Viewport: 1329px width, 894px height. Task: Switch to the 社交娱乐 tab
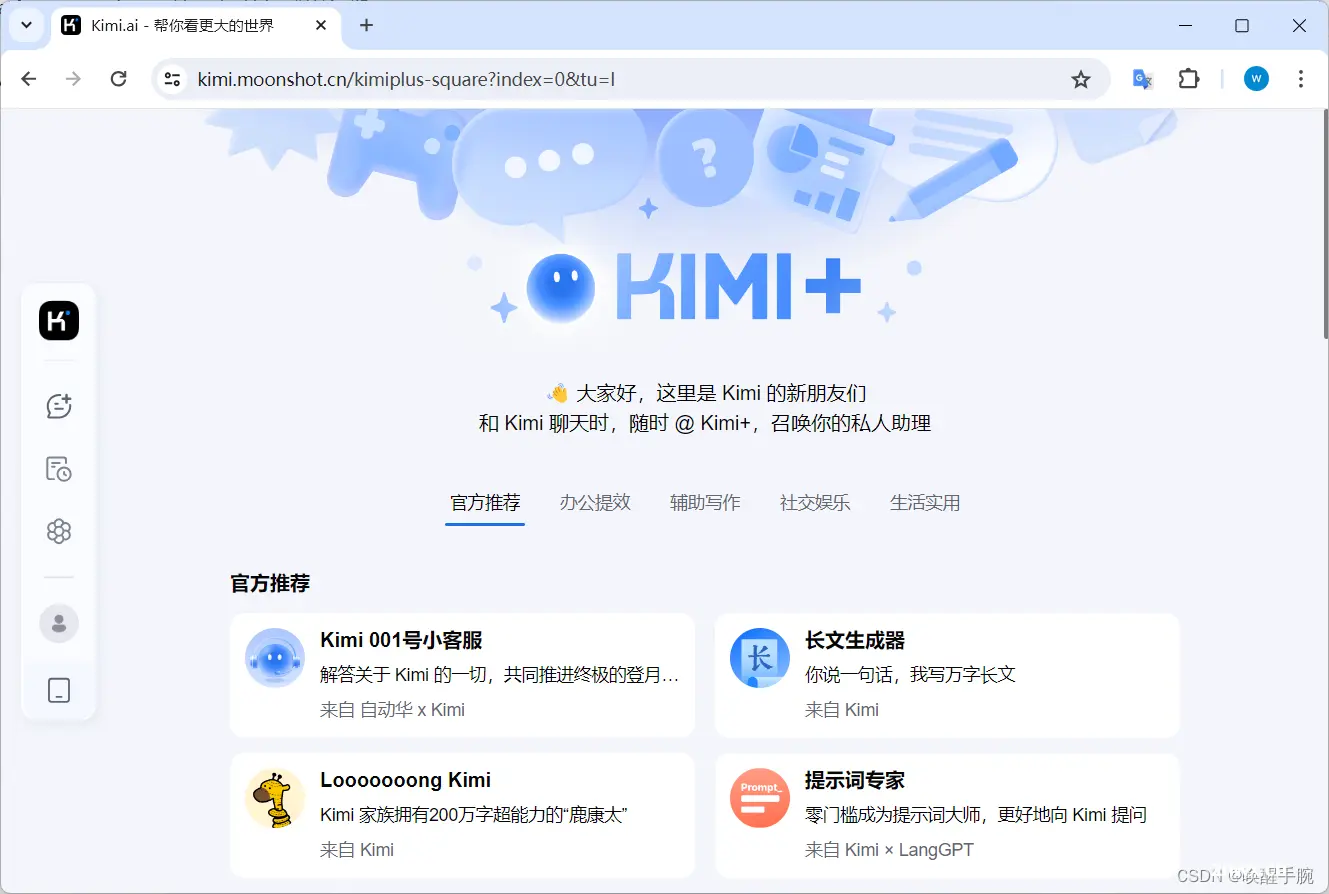coord(815,503)
